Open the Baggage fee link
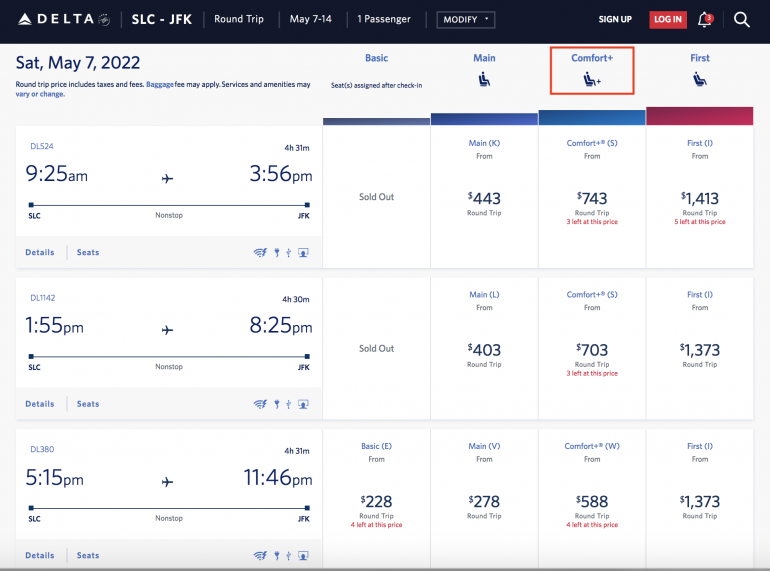This screenshot has width=770, height=571. [160, 85]
